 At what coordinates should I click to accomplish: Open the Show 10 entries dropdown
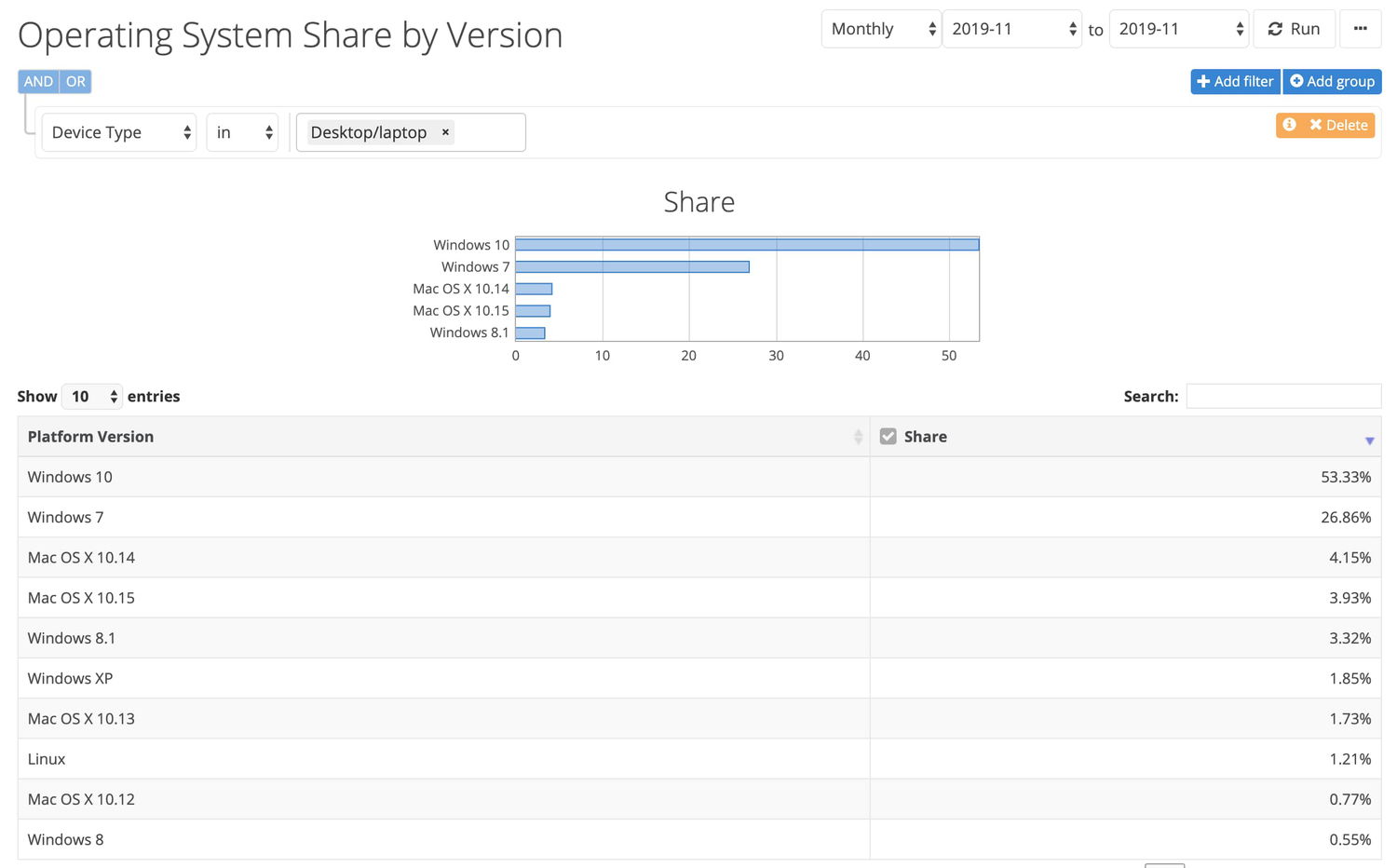tap(90, 396)
